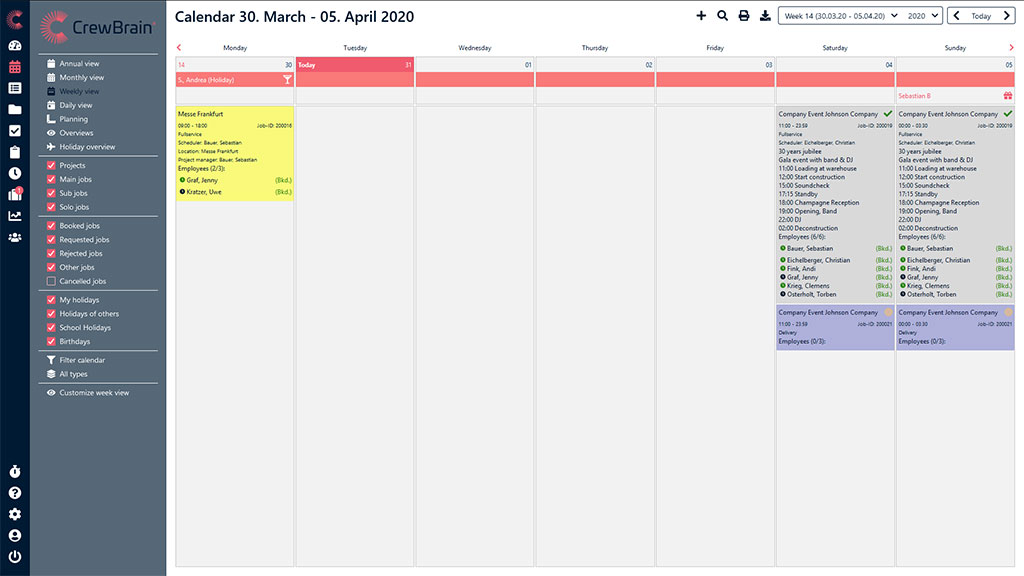Image resolution: width=1024 pixels, height=576 pixels.
Task: Download the calendar via download icon
Action: click(x=765, y=16)
